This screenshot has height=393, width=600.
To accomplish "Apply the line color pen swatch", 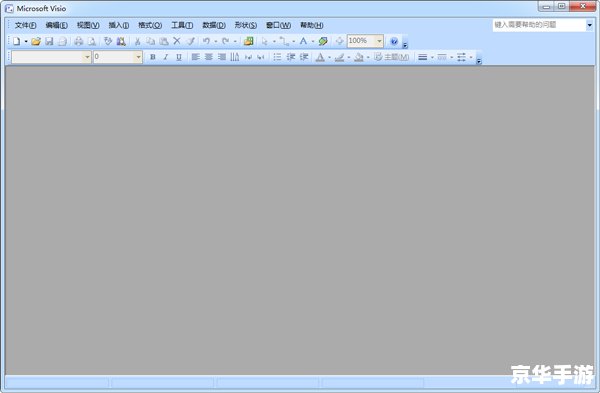I will coord(339,57).
